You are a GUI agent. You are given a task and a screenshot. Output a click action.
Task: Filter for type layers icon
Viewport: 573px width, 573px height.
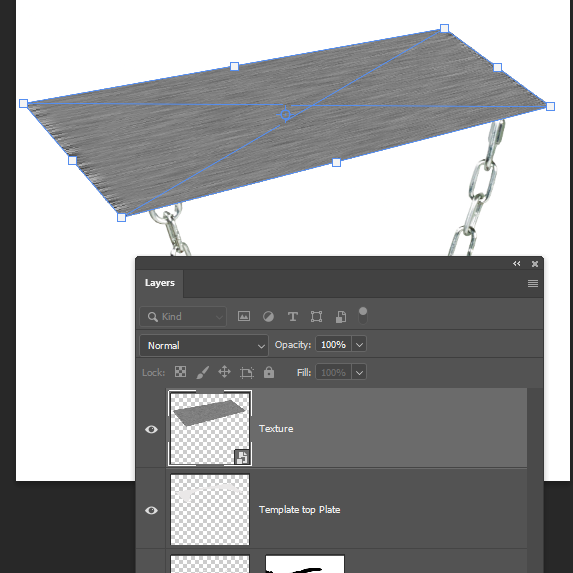tap(292, 316)
